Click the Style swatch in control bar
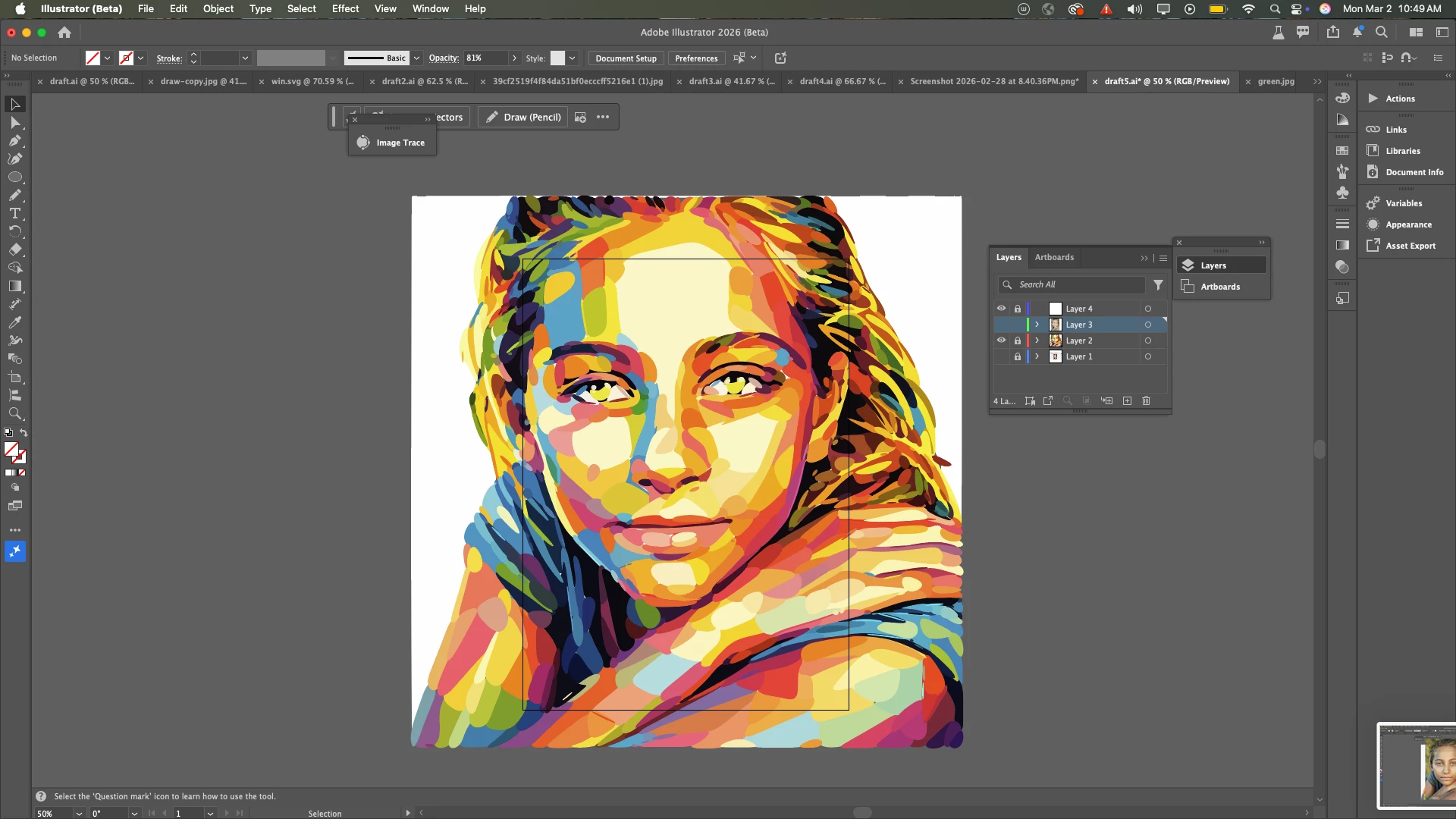The height and width of the screenshot is (819, 1456). coord(557,58)
